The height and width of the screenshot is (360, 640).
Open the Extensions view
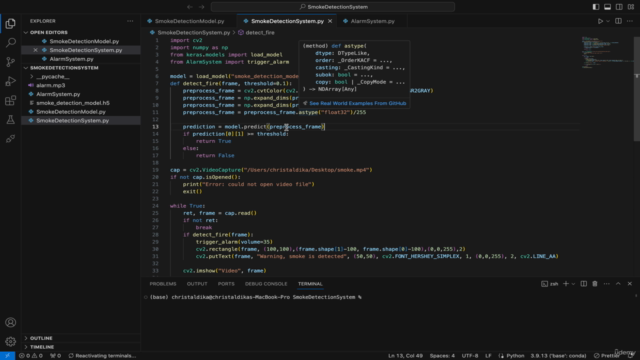coord(11,100)
